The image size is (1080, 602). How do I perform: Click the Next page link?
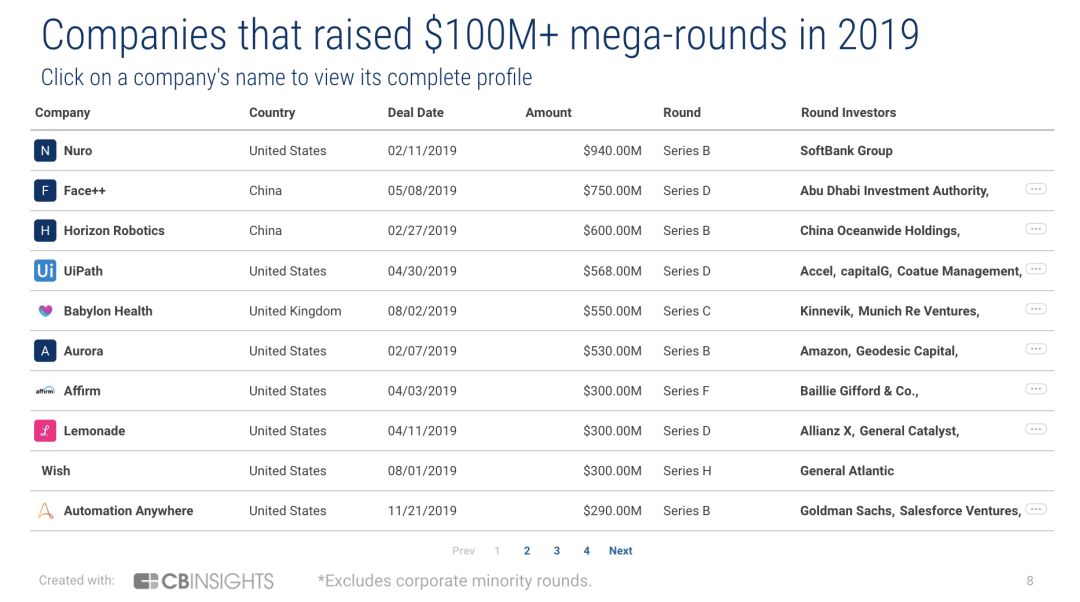[620, 551]
